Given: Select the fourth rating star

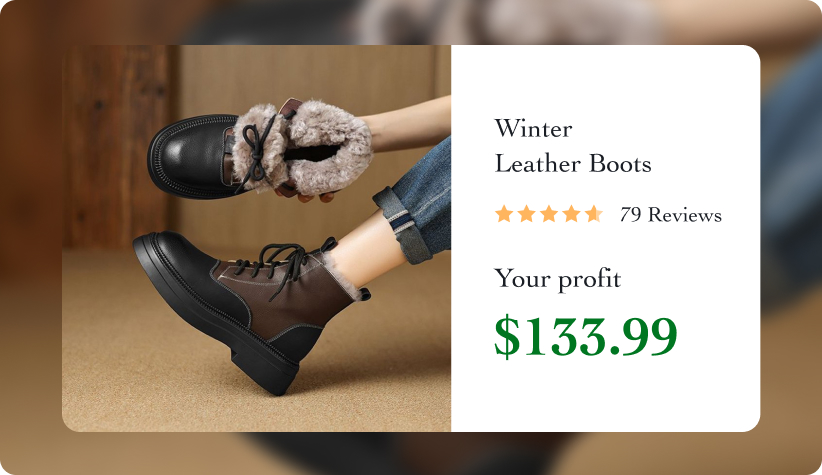Looking at the screenshot, I should (x=571, y=214).
